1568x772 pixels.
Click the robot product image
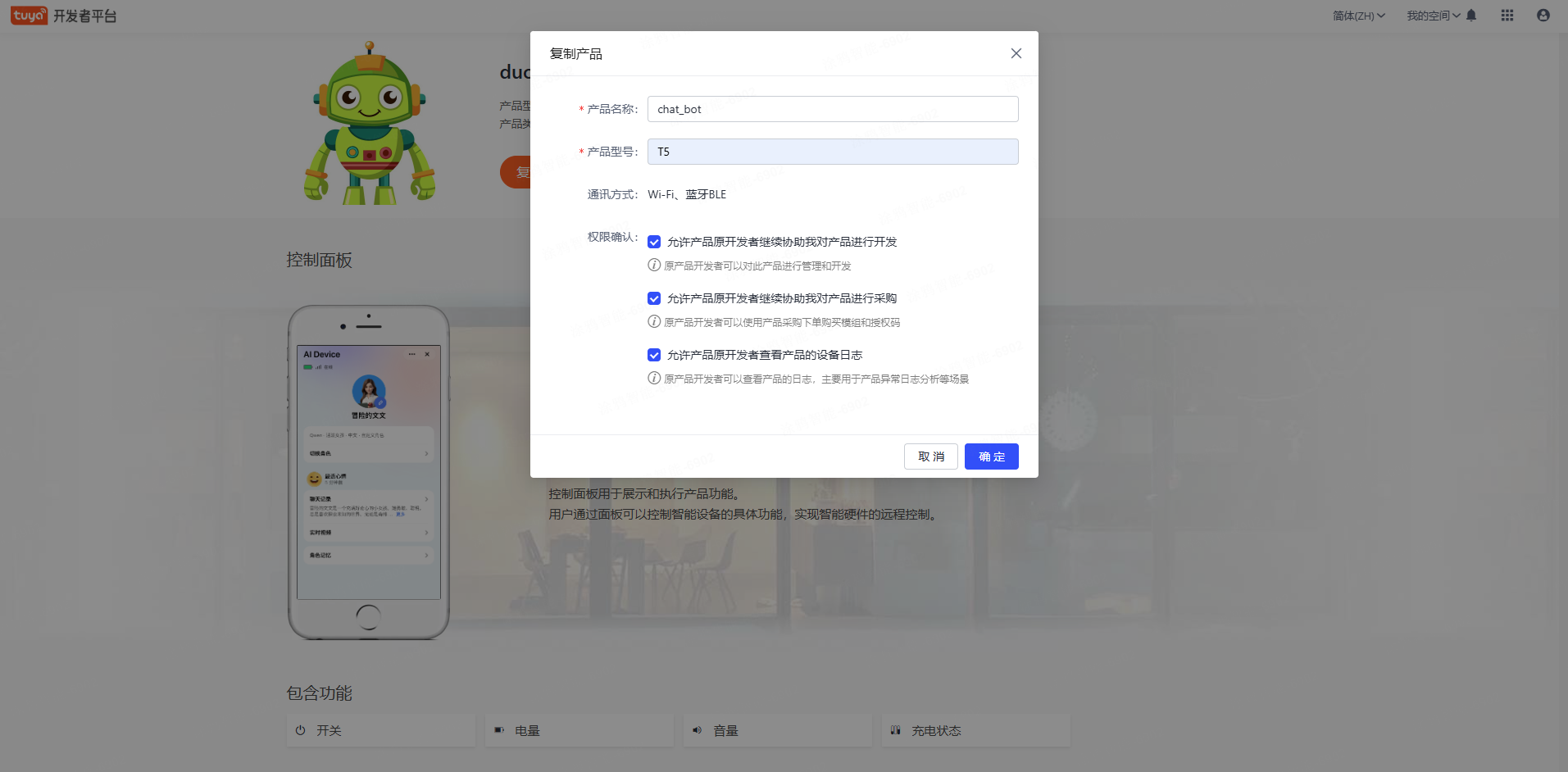[370, 123]
